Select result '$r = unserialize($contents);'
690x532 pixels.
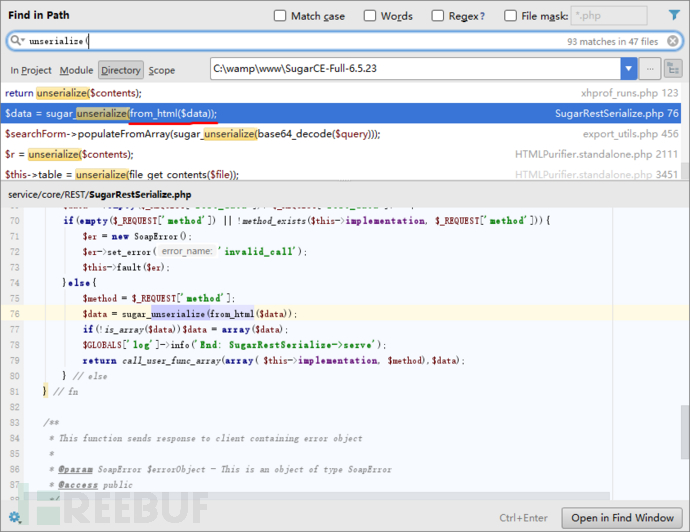pyautogui.click(x=341, y=154)
